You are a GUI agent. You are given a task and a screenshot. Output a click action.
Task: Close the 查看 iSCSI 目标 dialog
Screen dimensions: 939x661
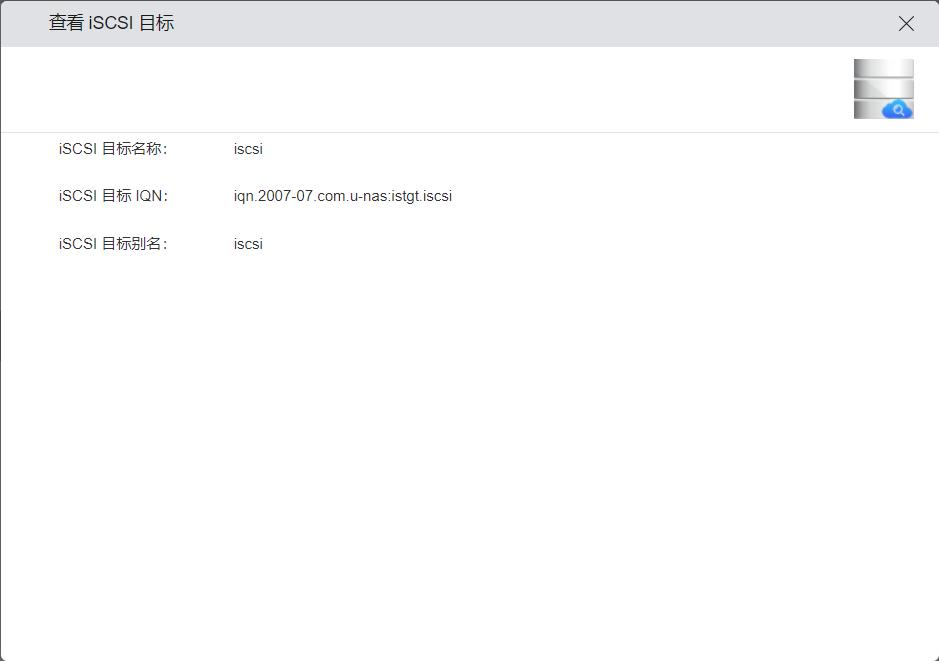[x=906, y=24]
